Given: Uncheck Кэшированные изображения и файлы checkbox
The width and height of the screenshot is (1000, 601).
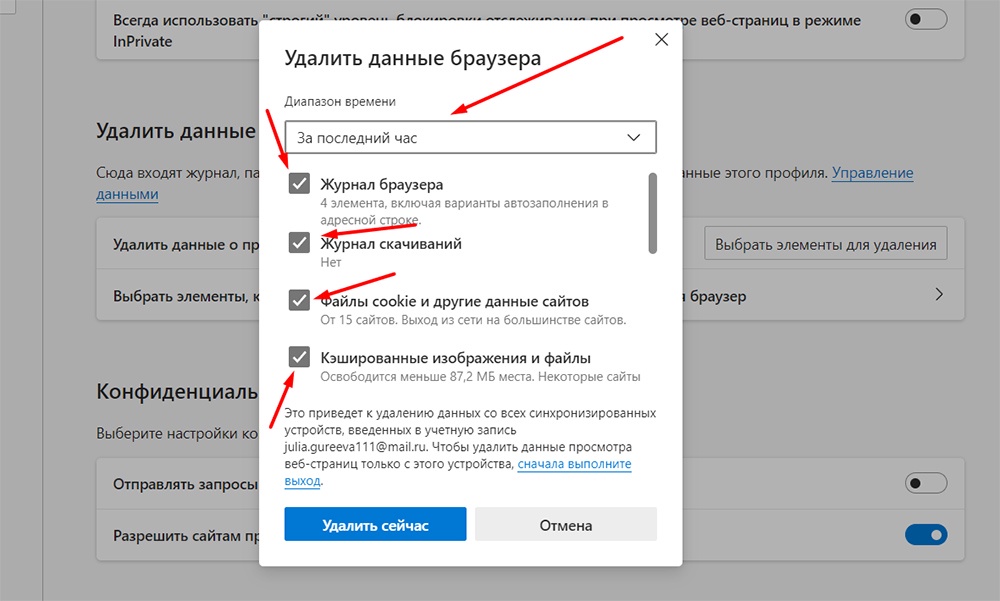Looking at the screenshot, I should tap(299, 357).
